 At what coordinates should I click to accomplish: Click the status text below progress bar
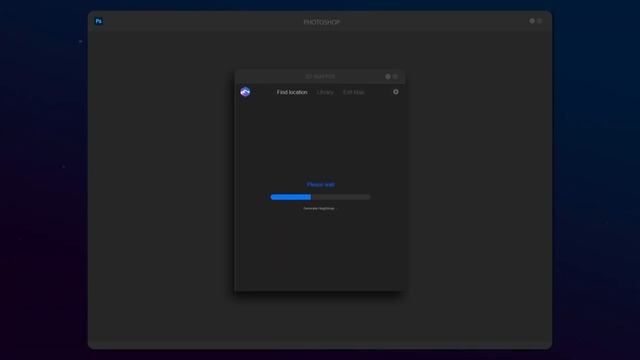point(319,209)
